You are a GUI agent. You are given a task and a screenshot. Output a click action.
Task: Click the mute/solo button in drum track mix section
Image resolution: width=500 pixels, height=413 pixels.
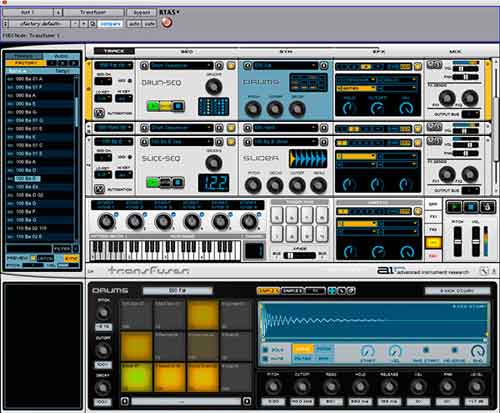tap(435, 65)
